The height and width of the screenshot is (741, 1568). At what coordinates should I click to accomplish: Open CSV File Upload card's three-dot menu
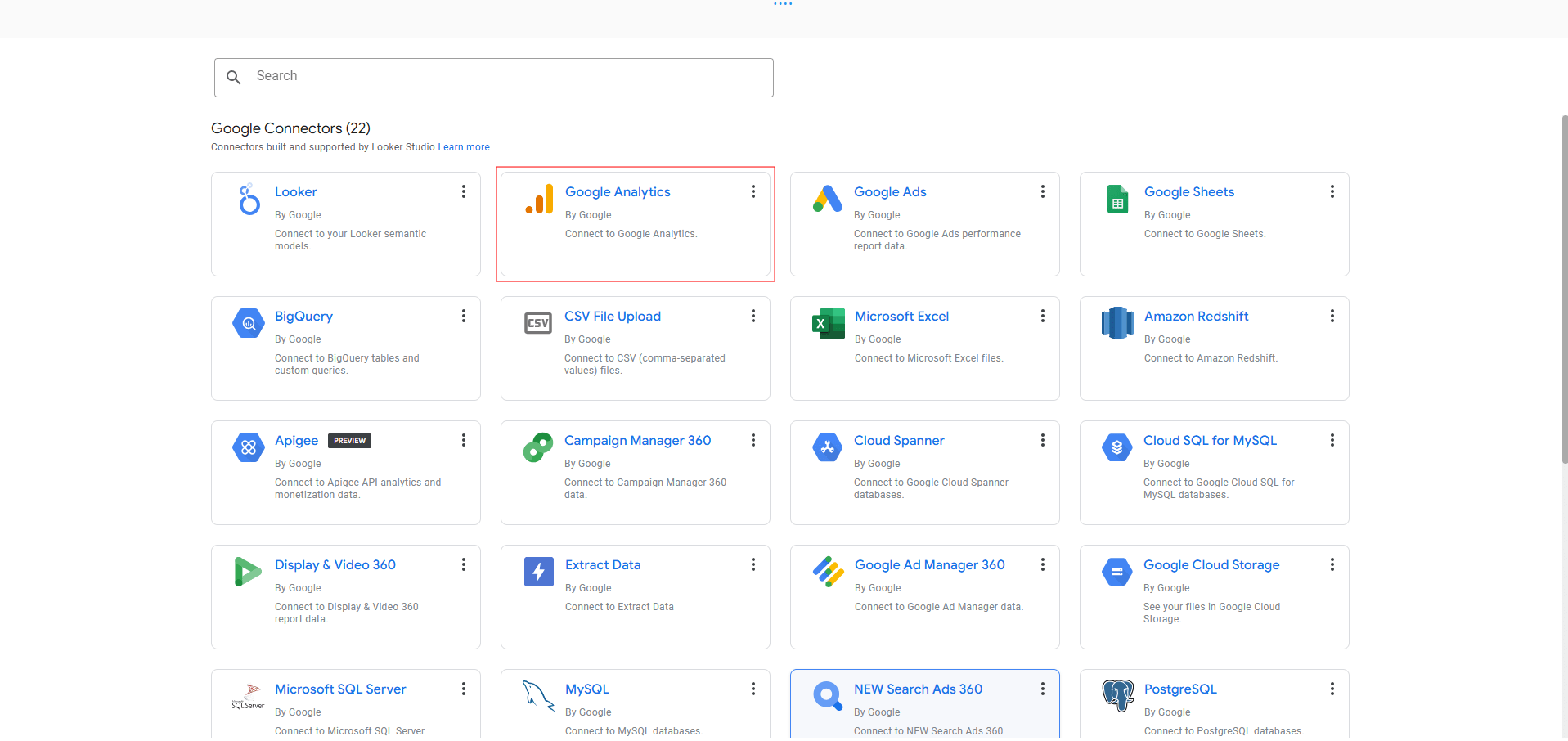(753, 316)
